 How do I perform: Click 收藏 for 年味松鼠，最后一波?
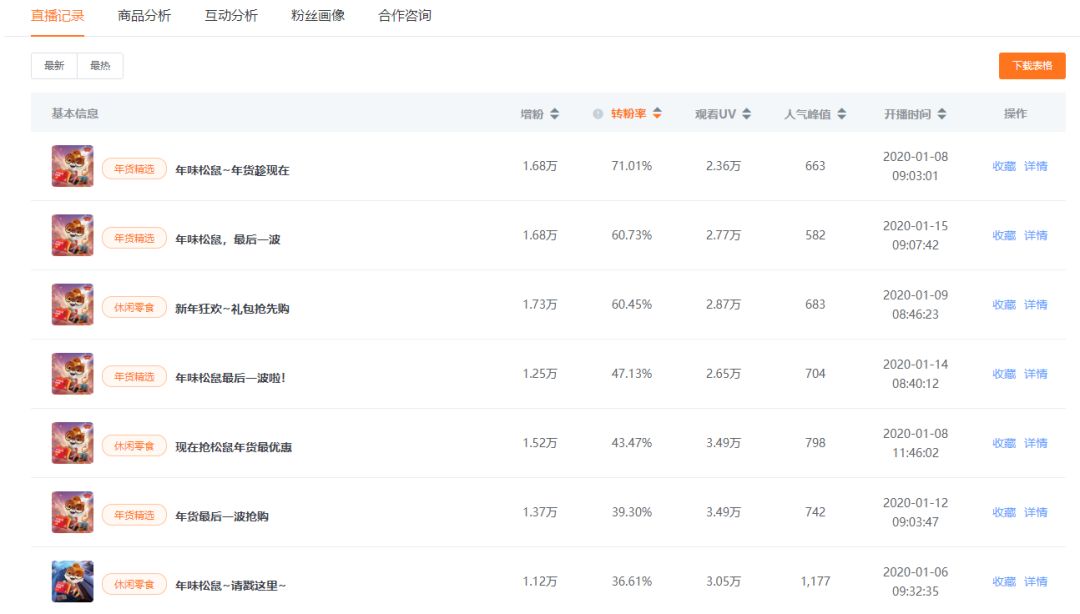coord(1004,235)
